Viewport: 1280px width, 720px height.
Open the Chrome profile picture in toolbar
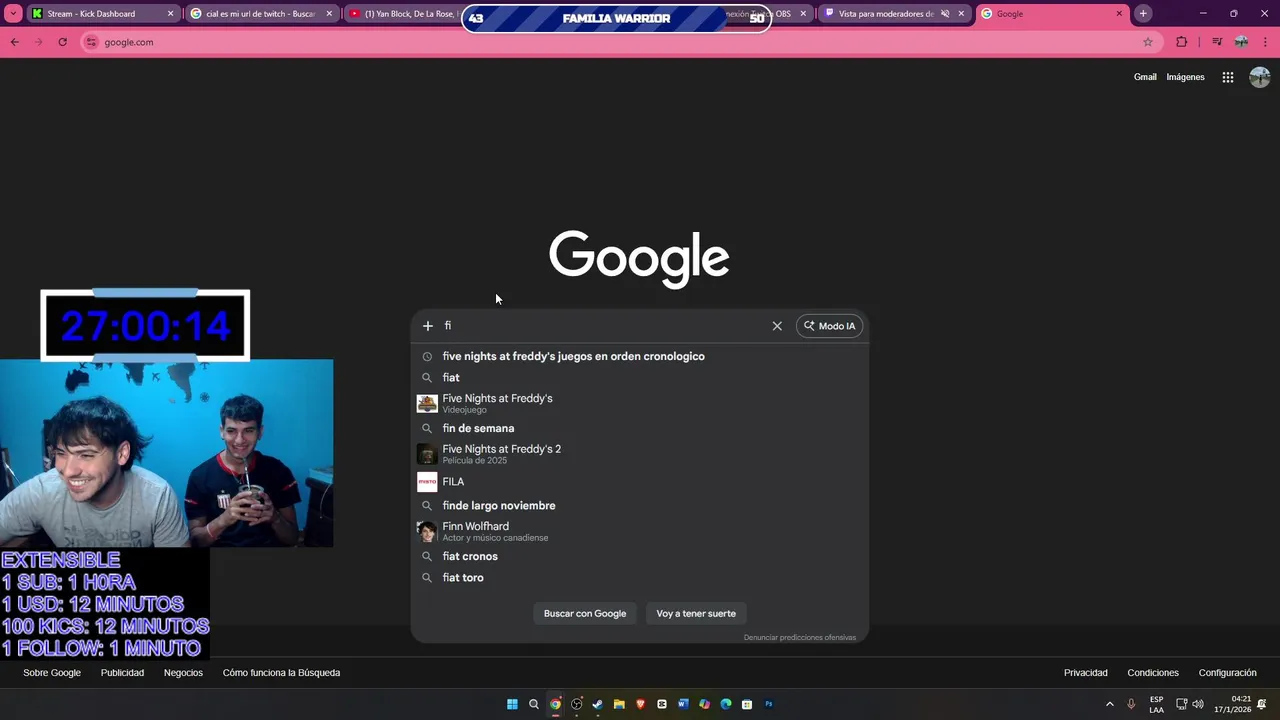pos(1241,42)
